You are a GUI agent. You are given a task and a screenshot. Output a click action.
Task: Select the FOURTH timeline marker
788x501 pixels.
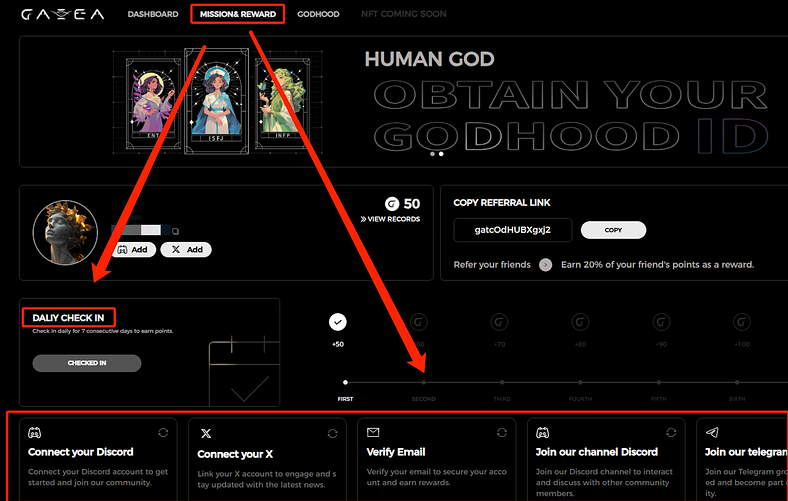click(x=580, y=382)
